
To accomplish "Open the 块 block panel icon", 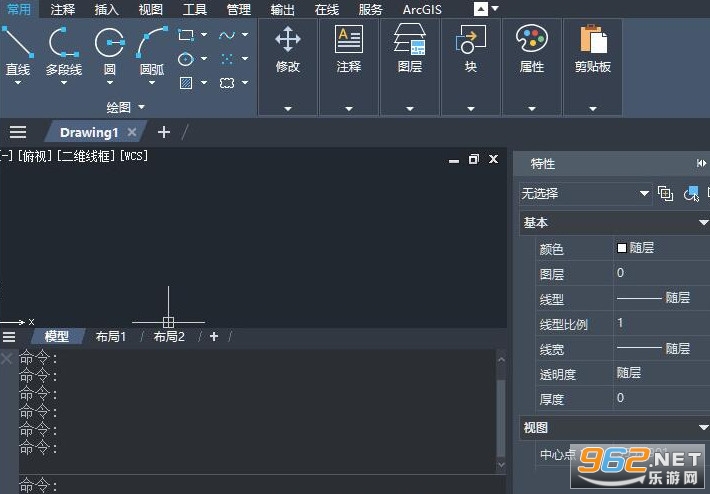I will [x=471, y=39].
